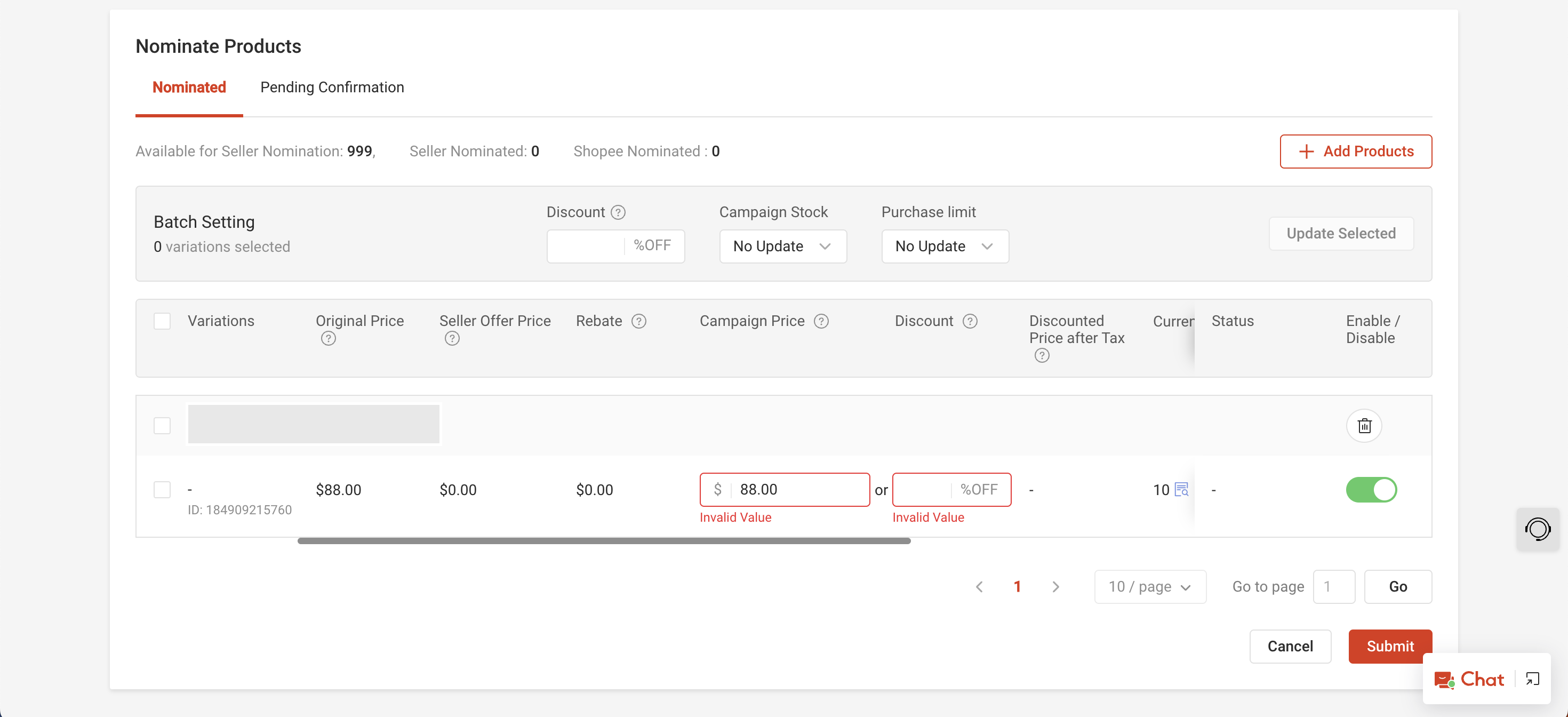Click the trash delete icon in product row
1568x717 pixels.
pos(1364,426)
